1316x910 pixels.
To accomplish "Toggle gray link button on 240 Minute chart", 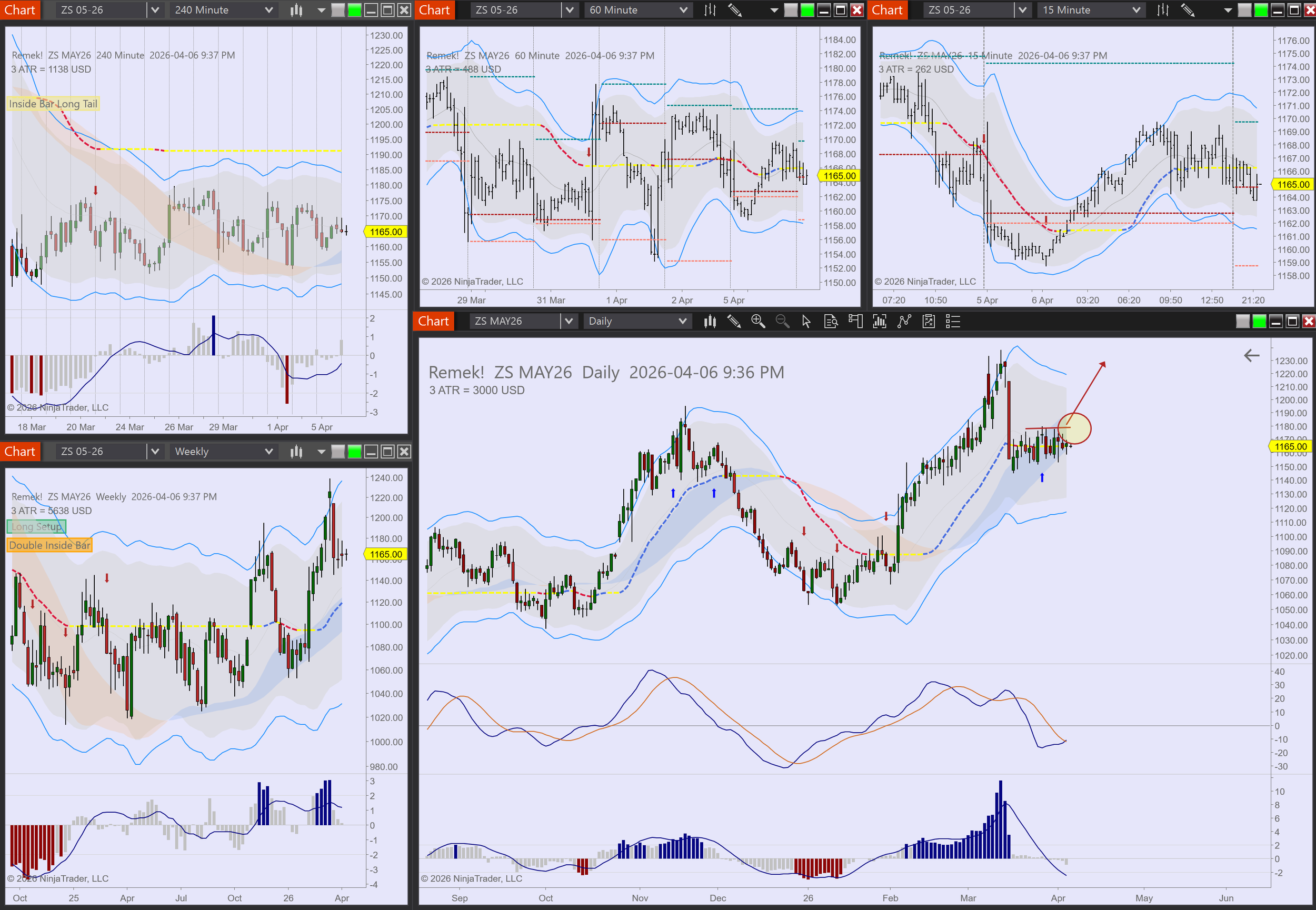I will (338, 9).
